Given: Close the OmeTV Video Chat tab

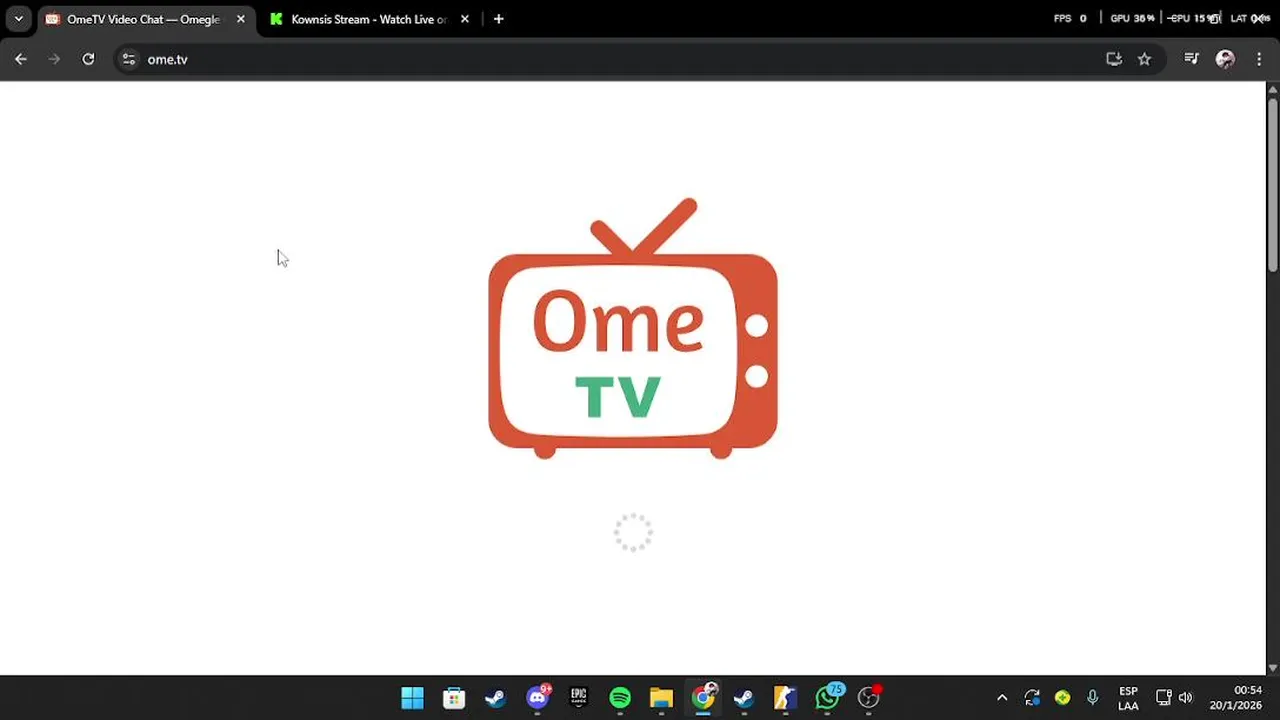Looking at the screenshot, I should point(241,19).
